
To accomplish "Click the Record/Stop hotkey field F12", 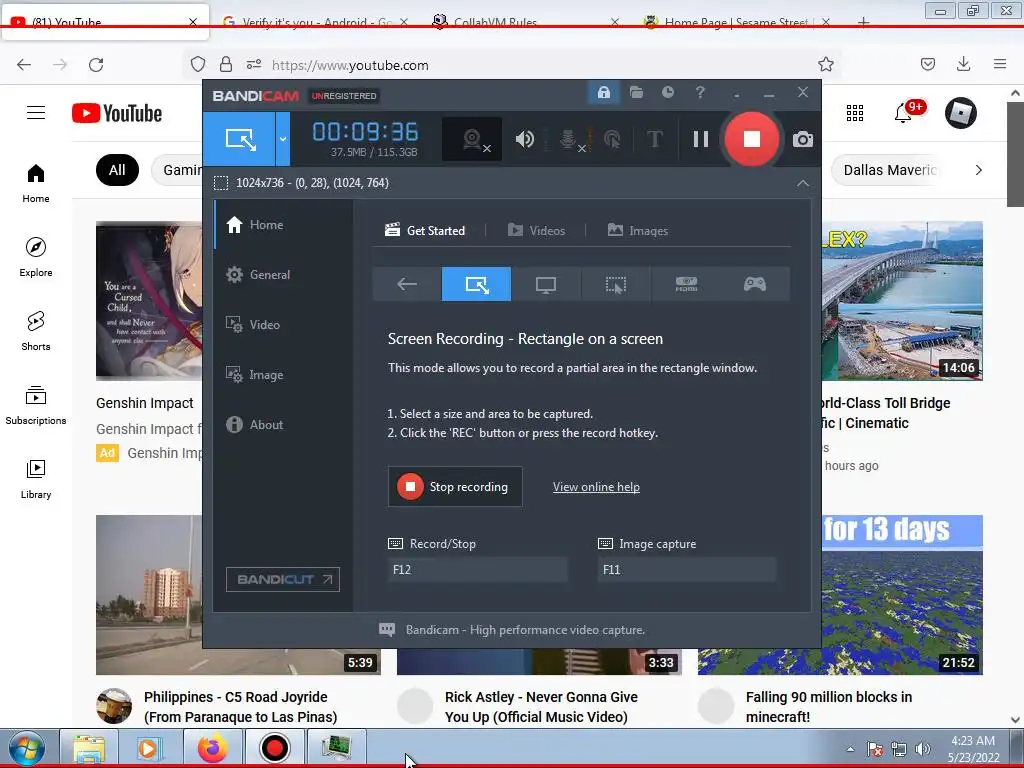I will [x=477, y=569].
